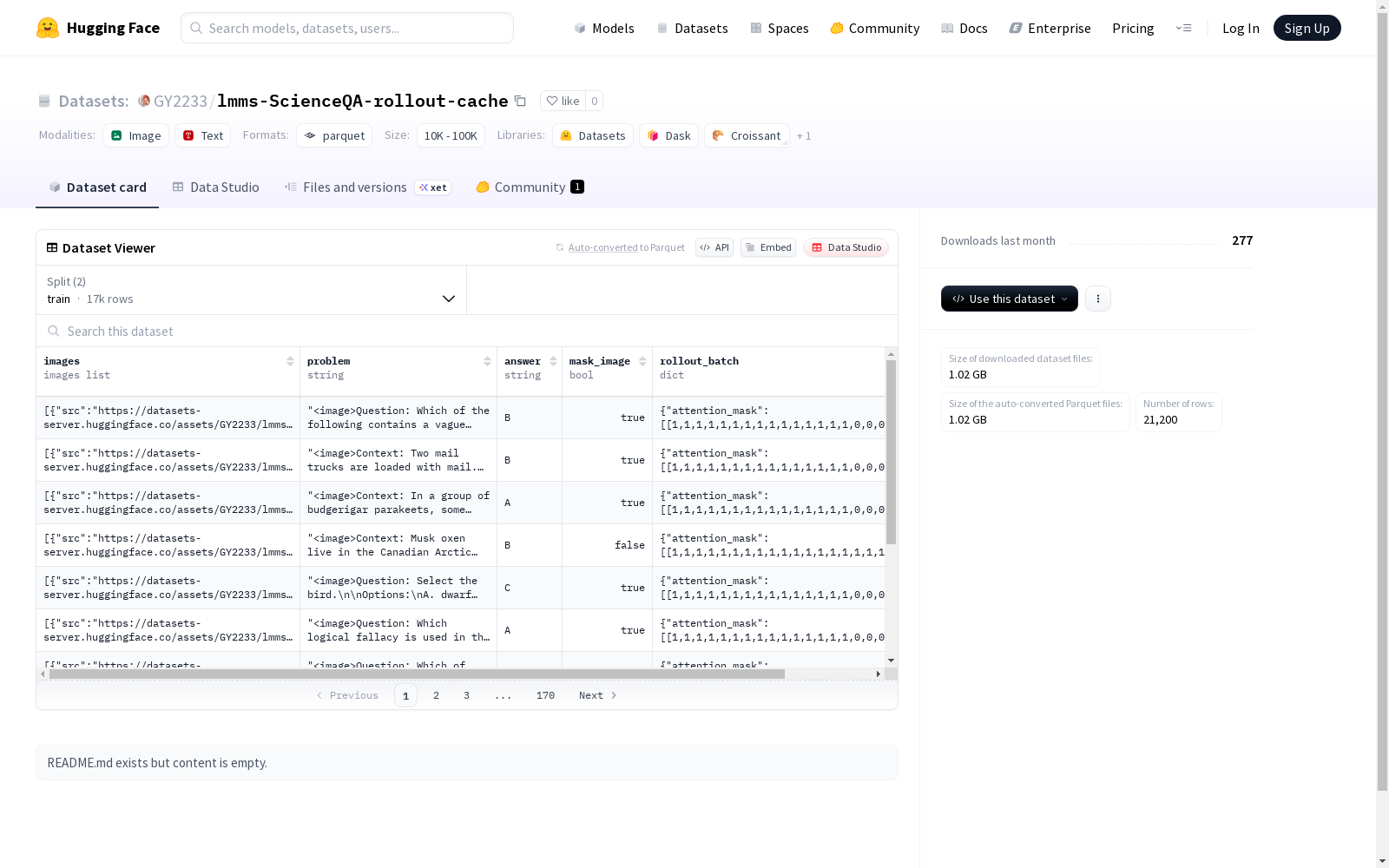Image resolution: width=1389 pixels, height=868 pixels.
Task: Jump to page 170 of the table
Action: point(545,695)
